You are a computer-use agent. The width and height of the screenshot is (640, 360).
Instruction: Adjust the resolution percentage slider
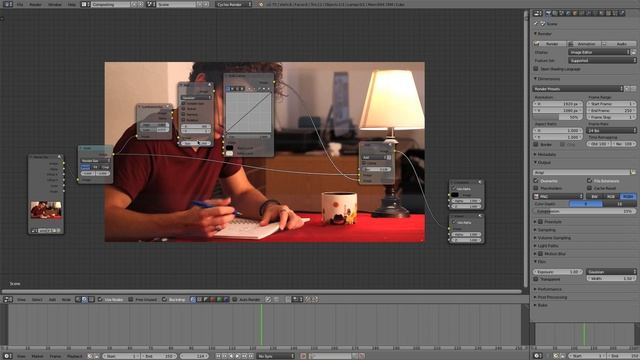coord(558,117)
